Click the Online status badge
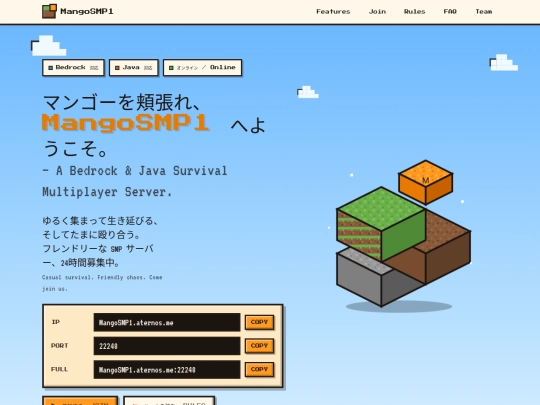 click(202, 68)
